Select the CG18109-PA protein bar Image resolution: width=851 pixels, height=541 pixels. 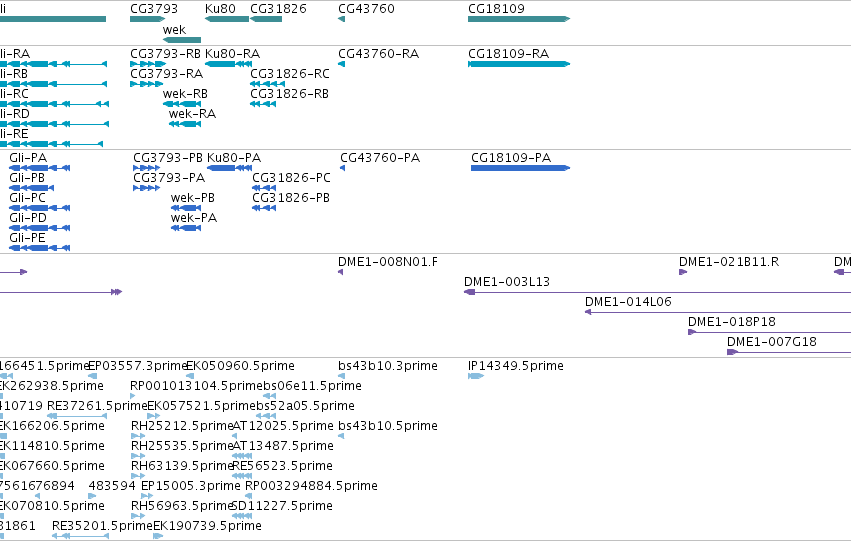coord(520,168)
